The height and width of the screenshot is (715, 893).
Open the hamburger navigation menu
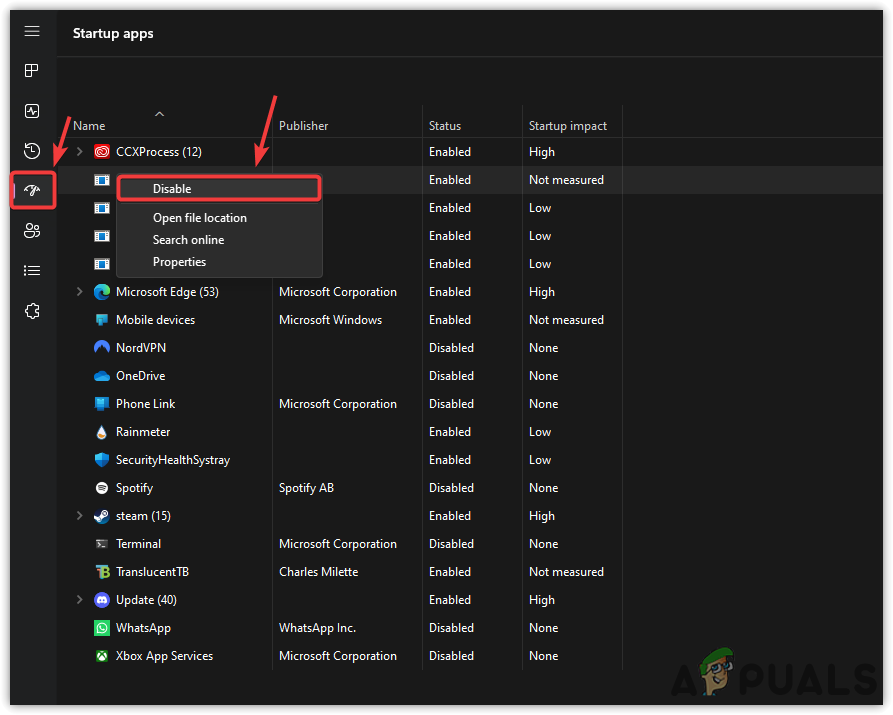32,32
